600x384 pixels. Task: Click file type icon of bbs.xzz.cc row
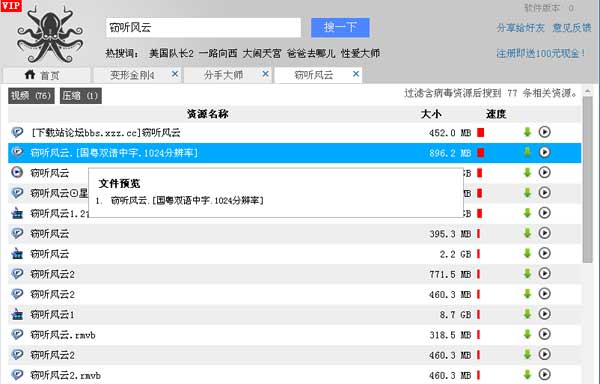pyautogui.click(x=17, y=132)
